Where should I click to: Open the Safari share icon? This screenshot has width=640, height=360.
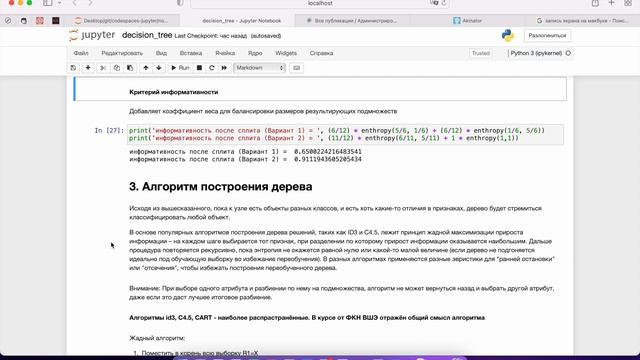click(x=595, y=3)
